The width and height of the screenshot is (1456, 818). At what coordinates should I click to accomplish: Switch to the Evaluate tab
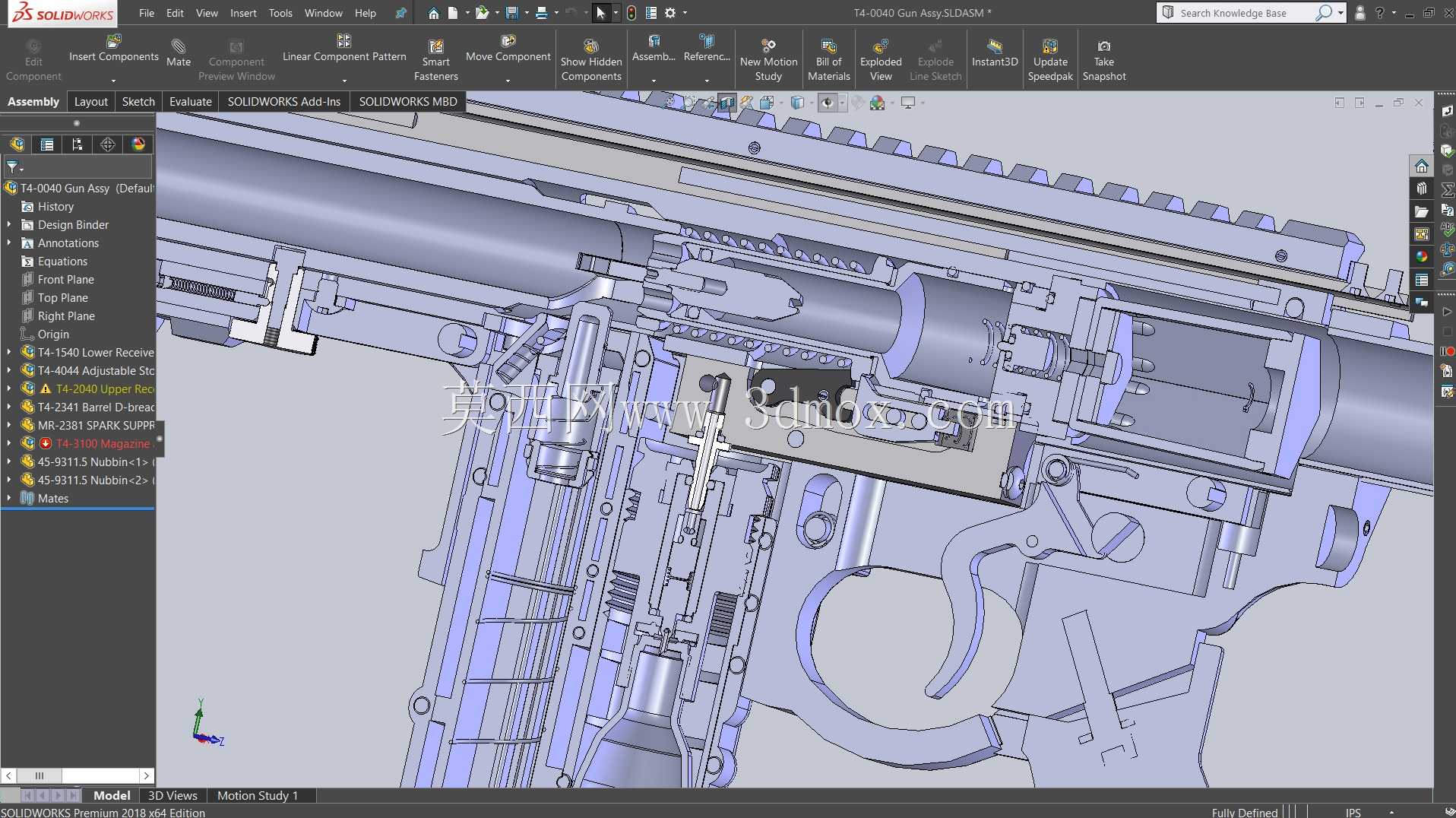tap(190, 102)
